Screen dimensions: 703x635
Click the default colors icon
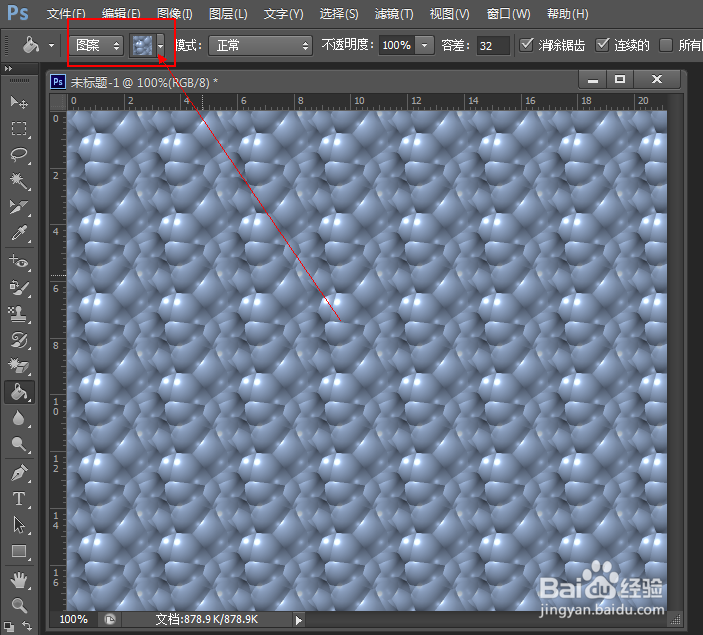pyautogui.click(x=9, y=626)
